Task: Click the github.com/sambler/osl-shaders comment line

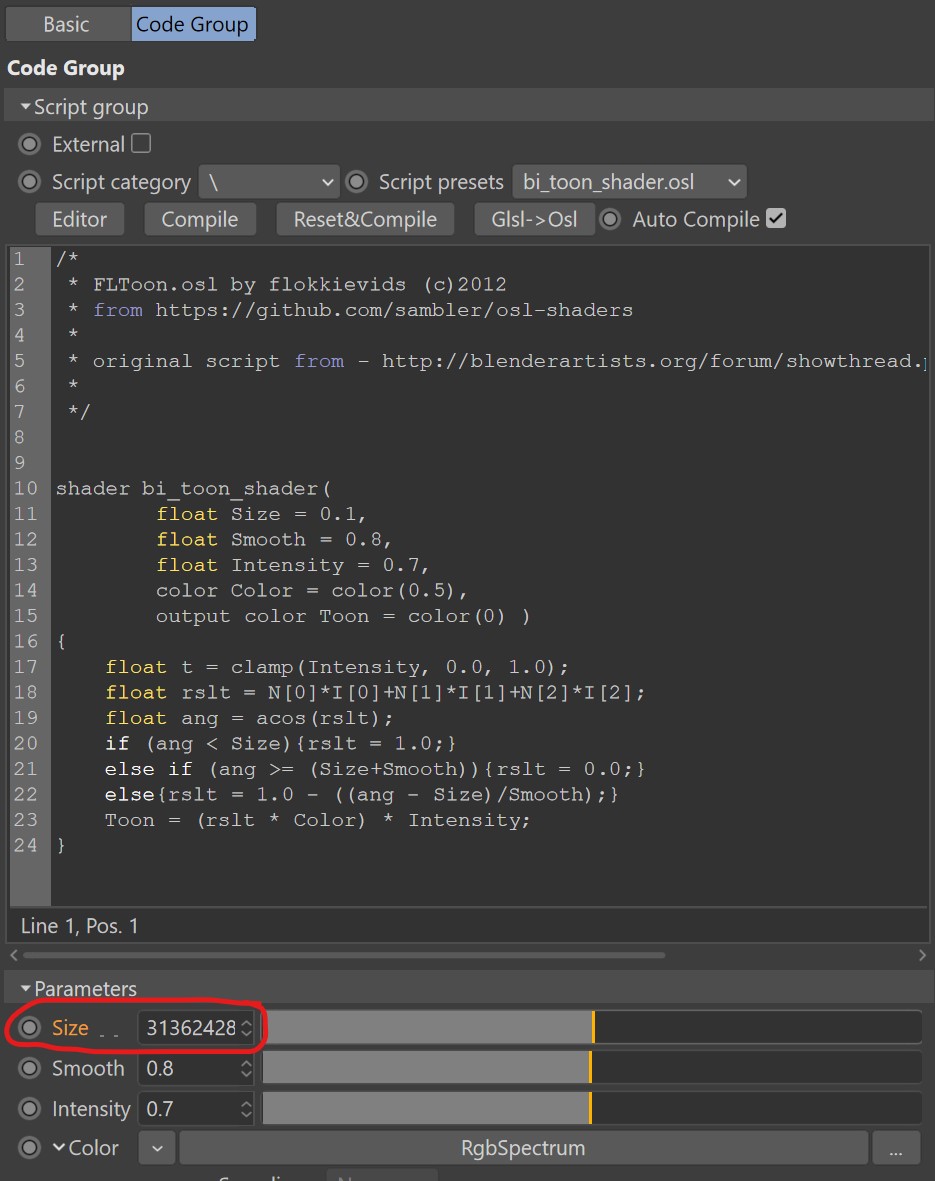Action: [350, 310]
